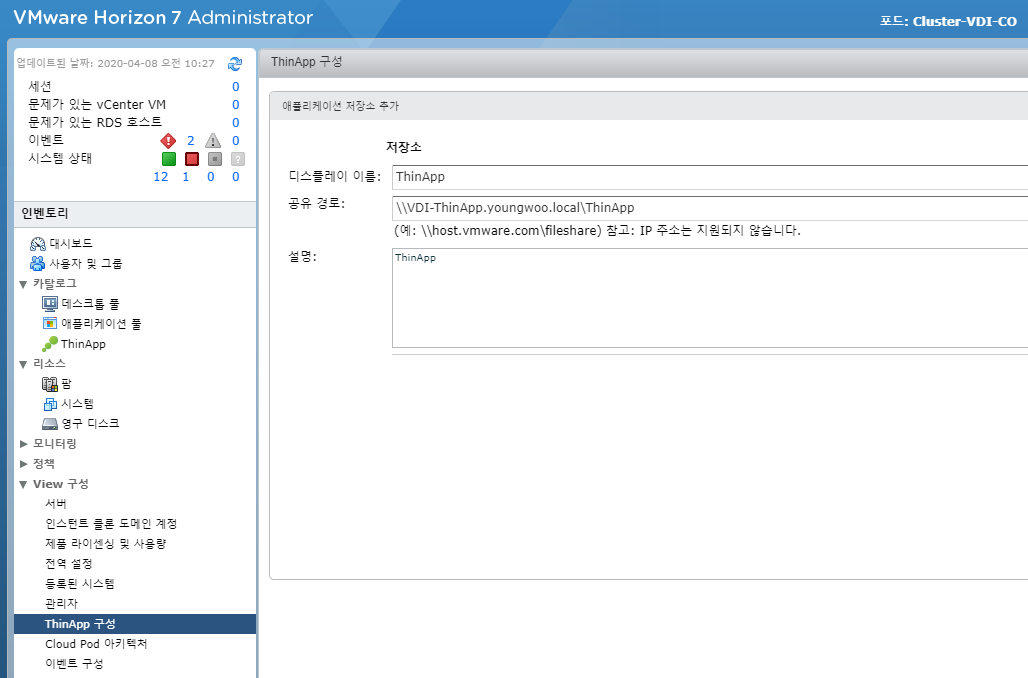Click the green system status square
This screenshot has width=1028, height=678.
pyautogui.click(x=169, y=159)
